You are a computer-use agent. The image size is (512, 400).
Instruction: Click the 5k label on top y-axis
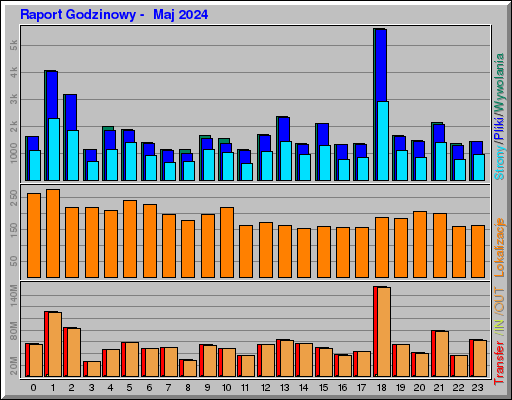pos(13,45)
